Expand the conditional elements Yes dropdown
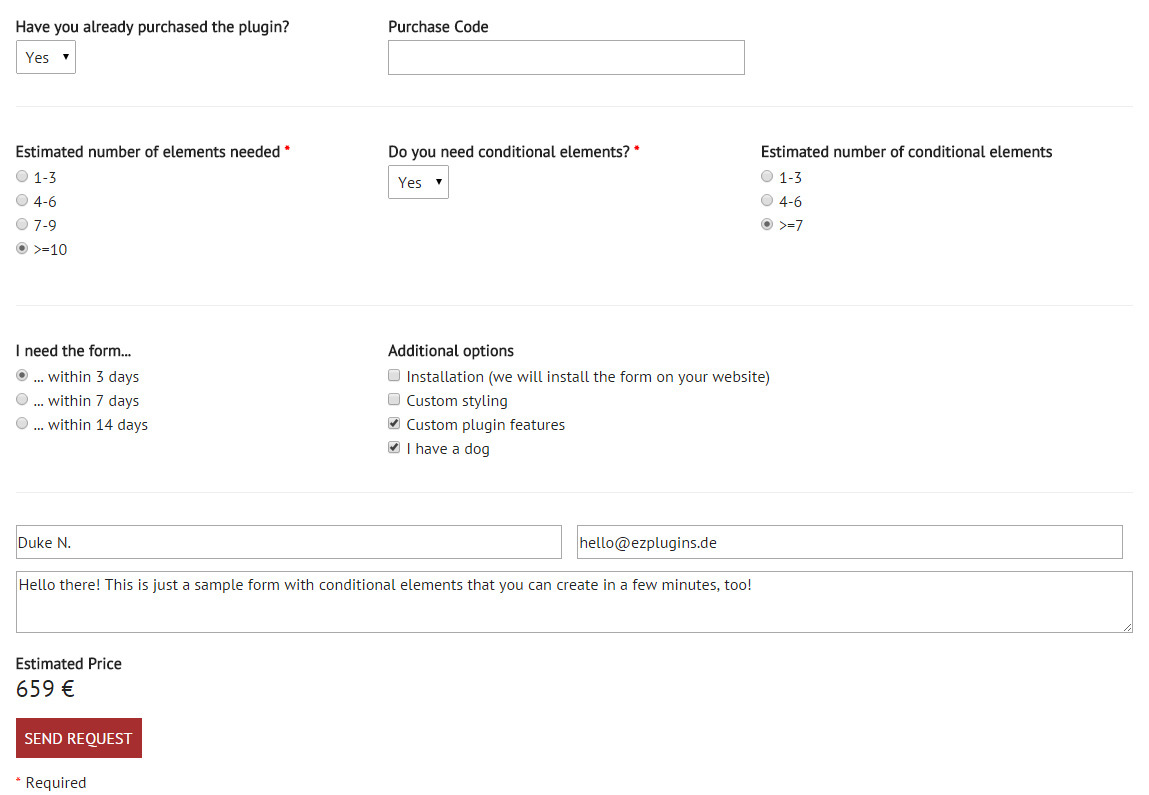The height and width of the screenshot is (795, 1149). coord(418,183)
